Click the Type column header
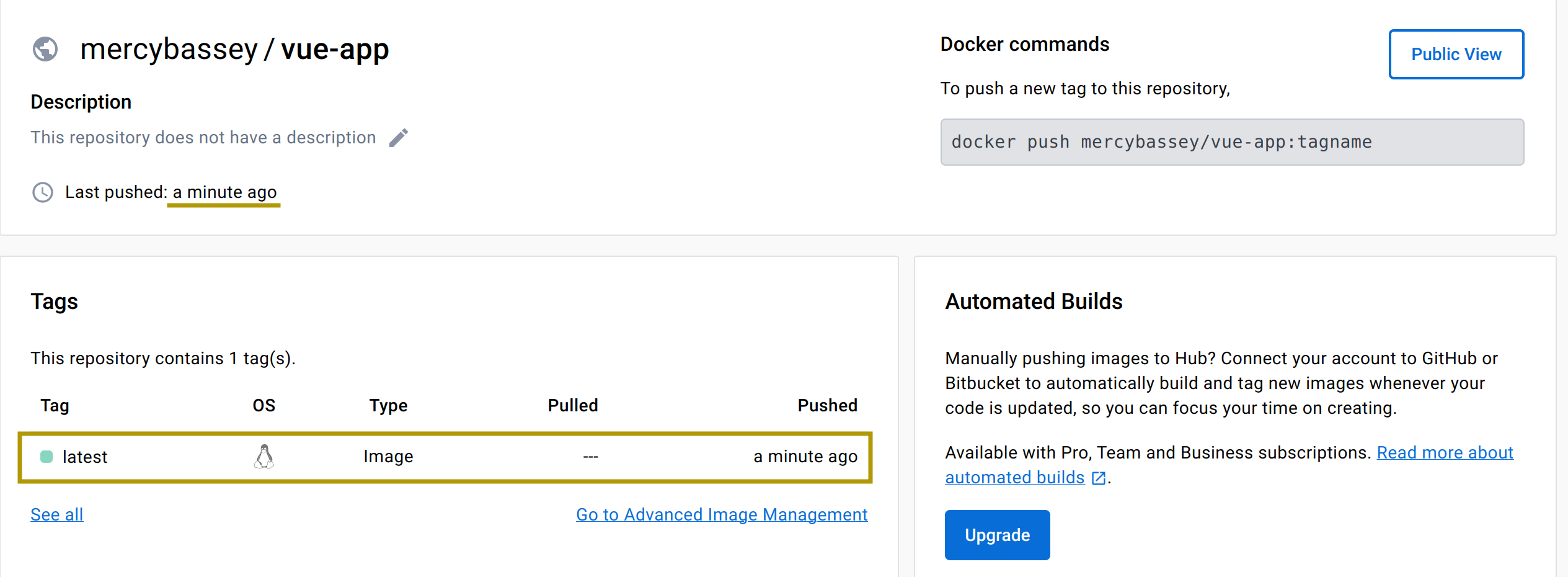The height and width of the screenshot is (577, 1568). [x=389, y=406]
